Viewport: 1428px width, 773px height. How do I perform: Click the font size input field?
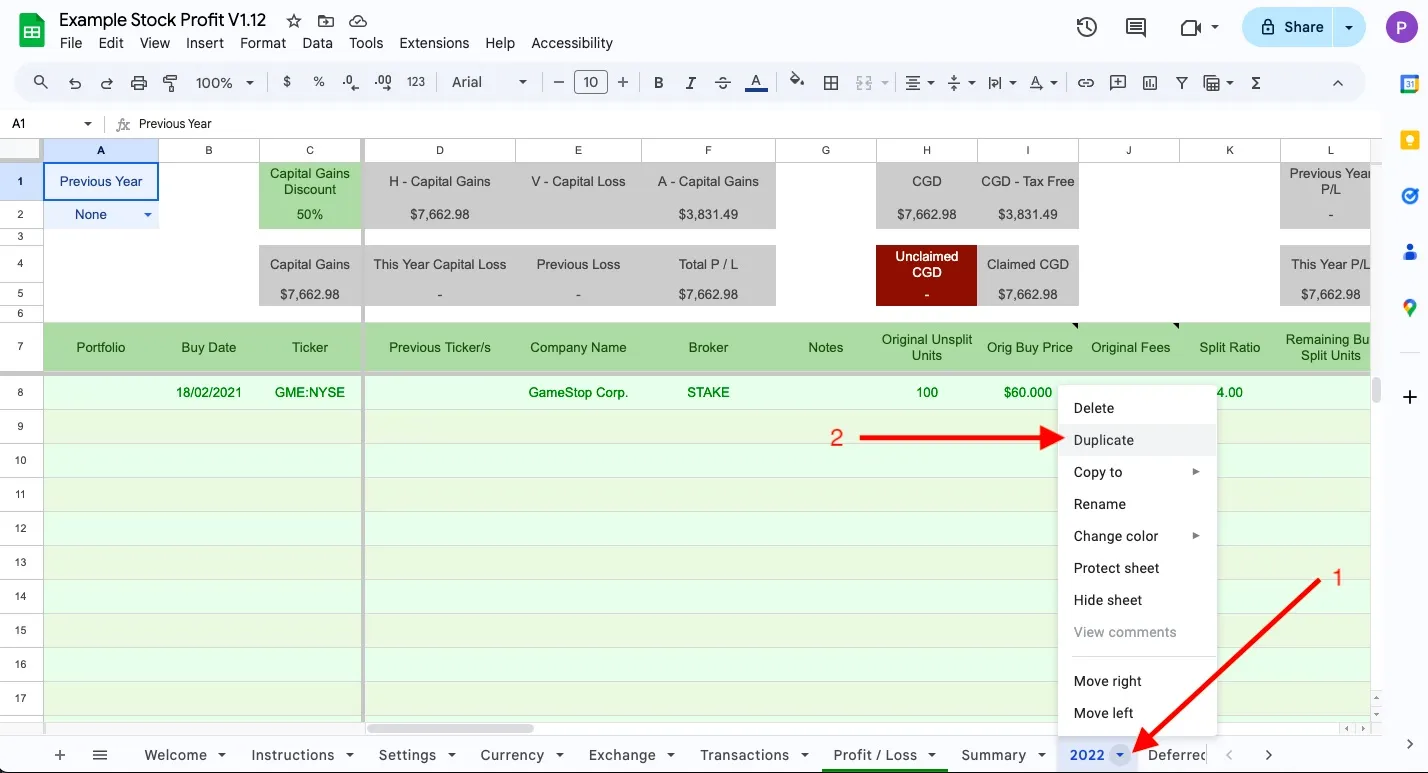click(x=591, y=83)
